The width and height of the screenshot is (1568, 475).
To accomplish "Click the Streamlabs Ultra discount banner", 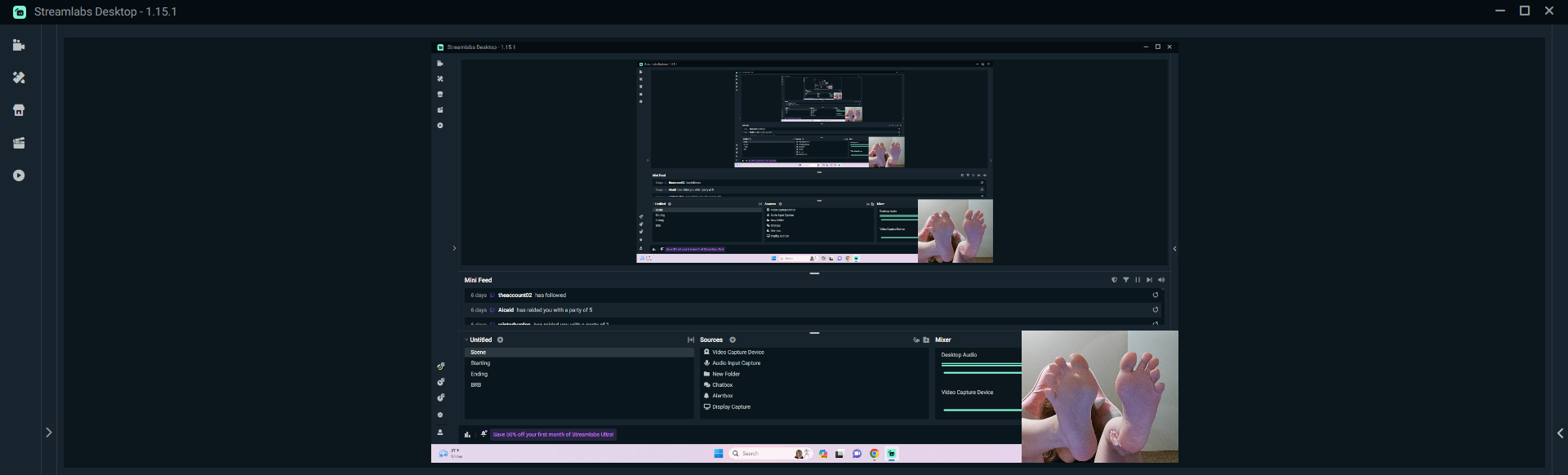I will click(553, 435).
